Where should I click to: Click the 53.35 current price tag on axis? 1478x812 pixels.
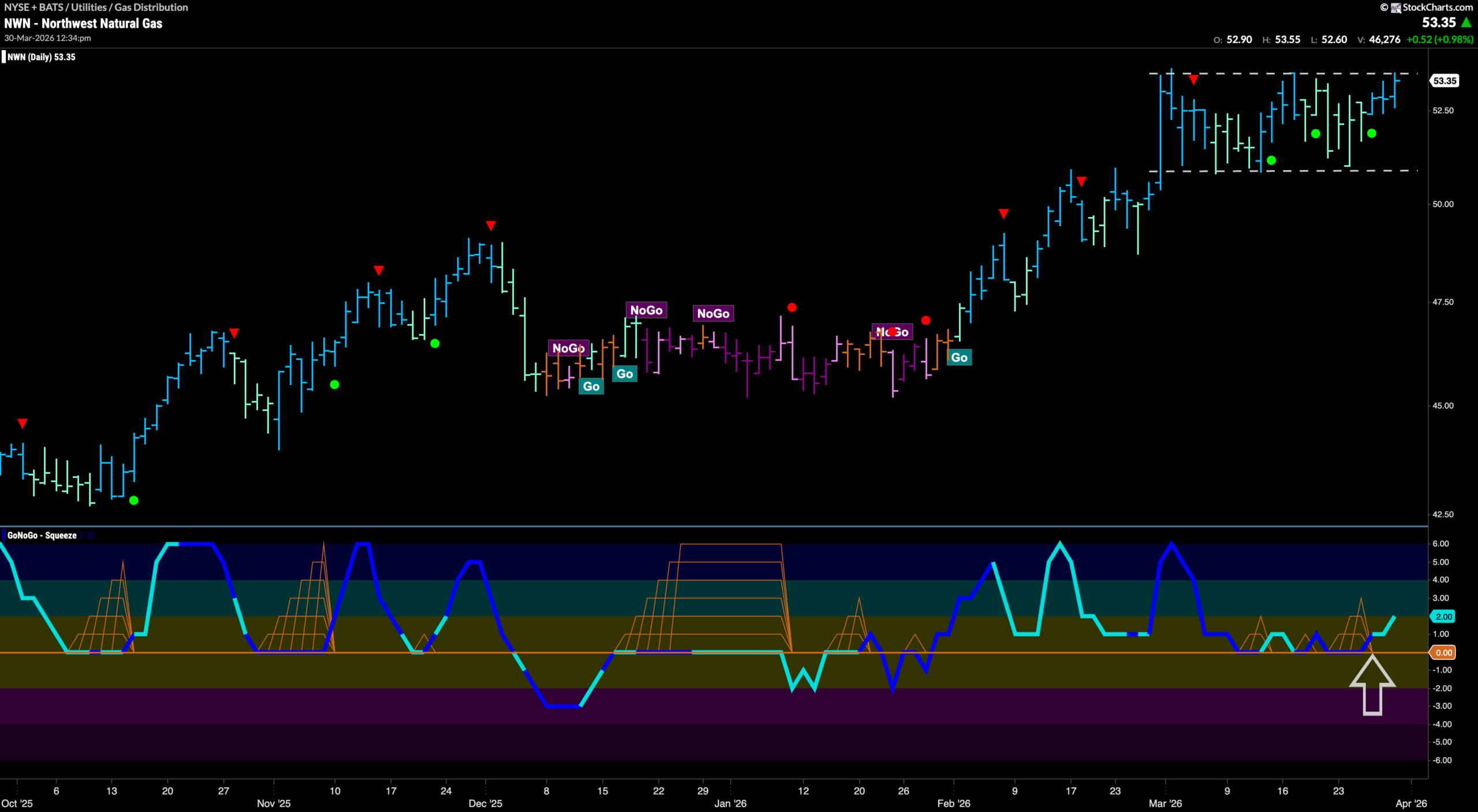(x=1444, y=81)
